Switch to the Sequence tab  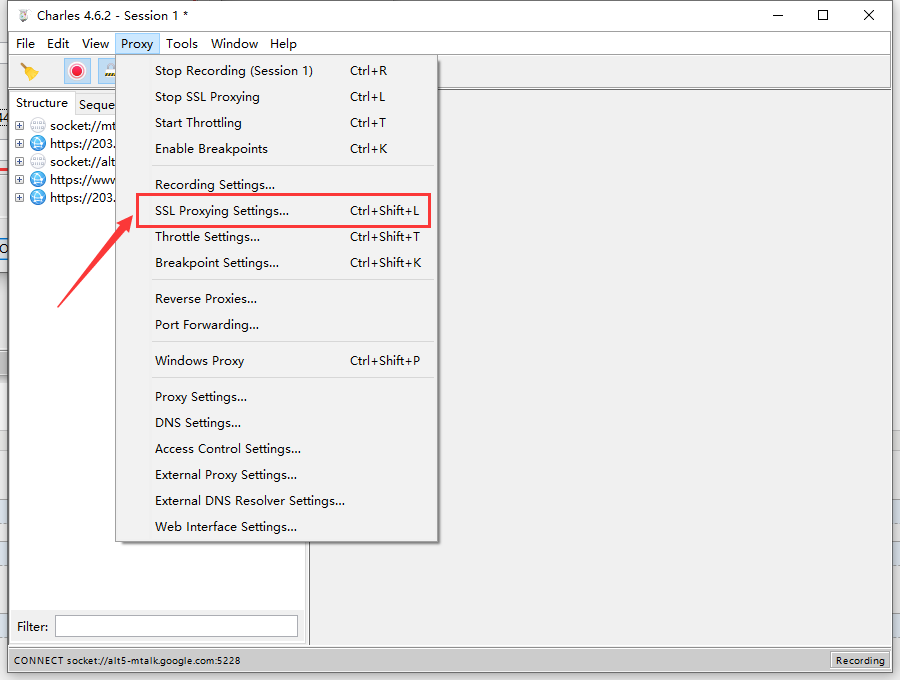pos(96,104)
